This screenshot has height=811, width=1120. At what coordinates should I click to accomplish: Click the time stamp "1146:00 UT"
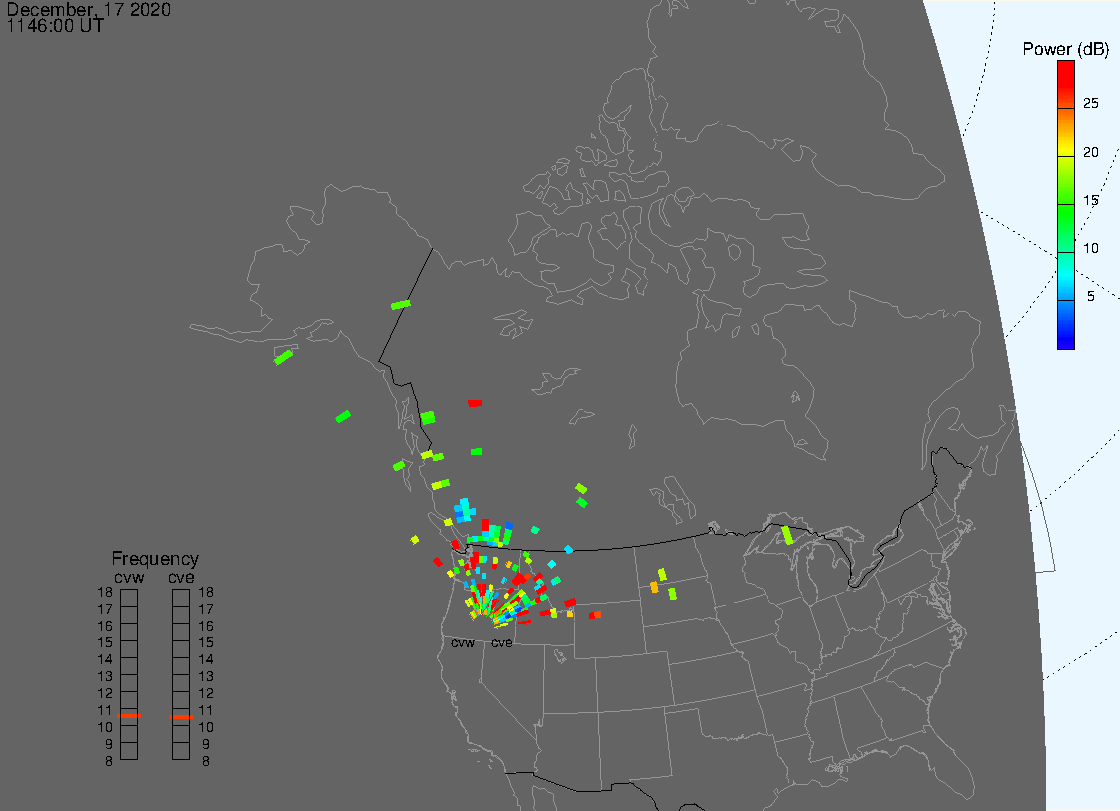(x=55, y=26)
